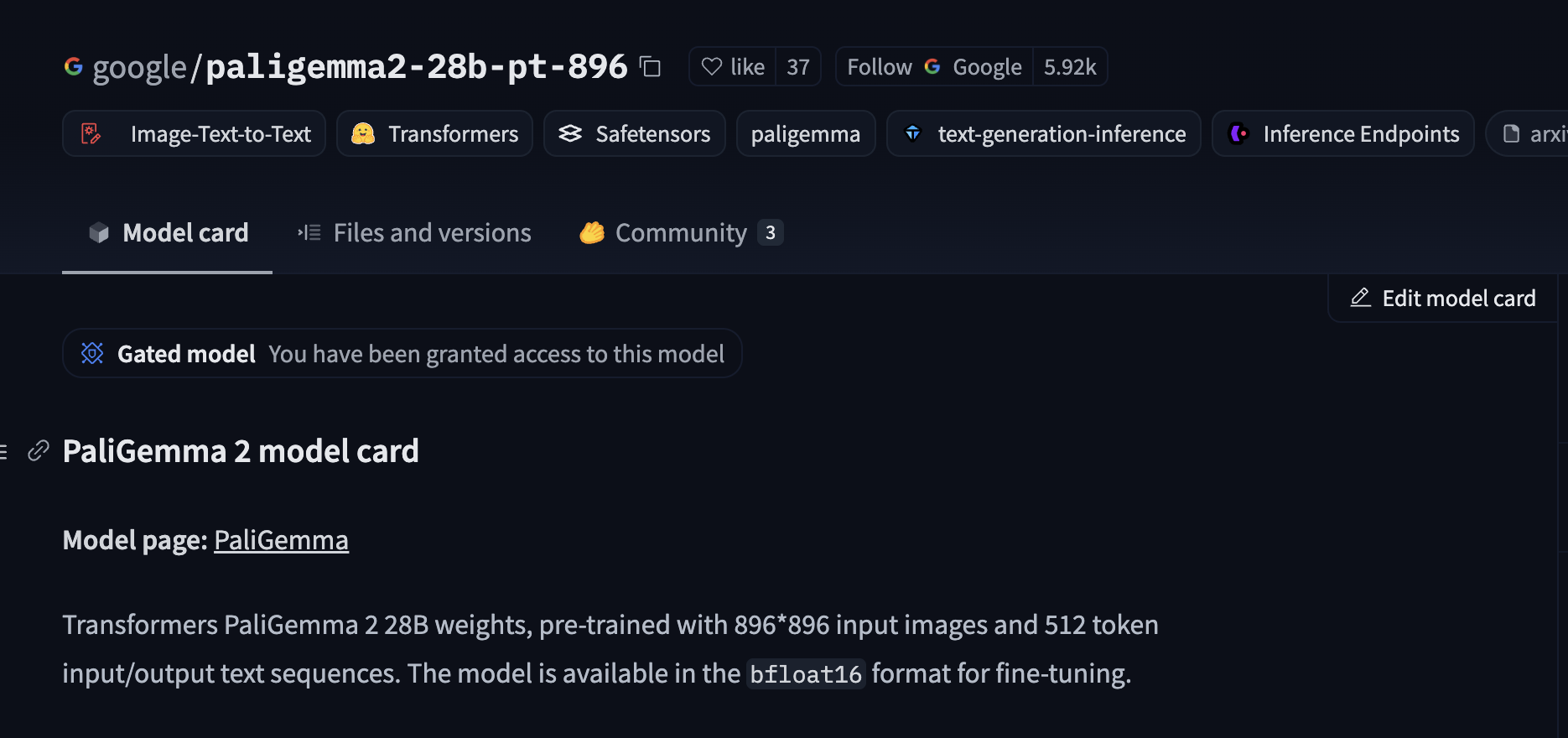This screenshot has width=1568, height=738.
Task: Click heading anchor link icon
Action: click(x=39, y=451)
